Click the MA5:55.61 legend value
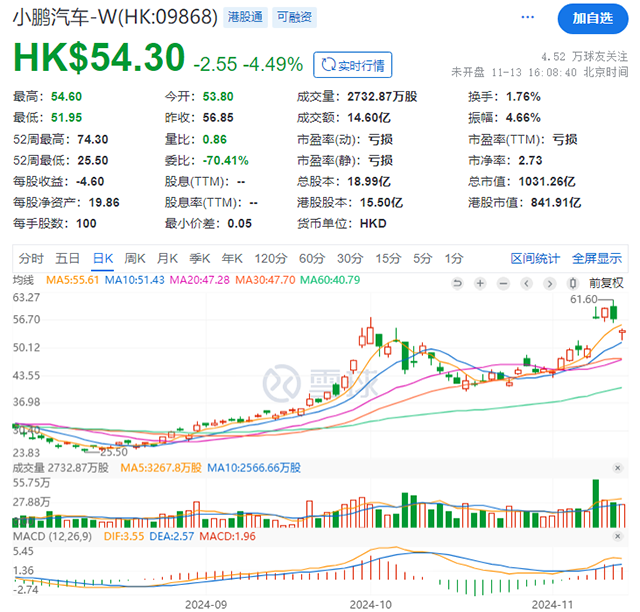This screenshot has width=640, height=612. pos(73,280)
